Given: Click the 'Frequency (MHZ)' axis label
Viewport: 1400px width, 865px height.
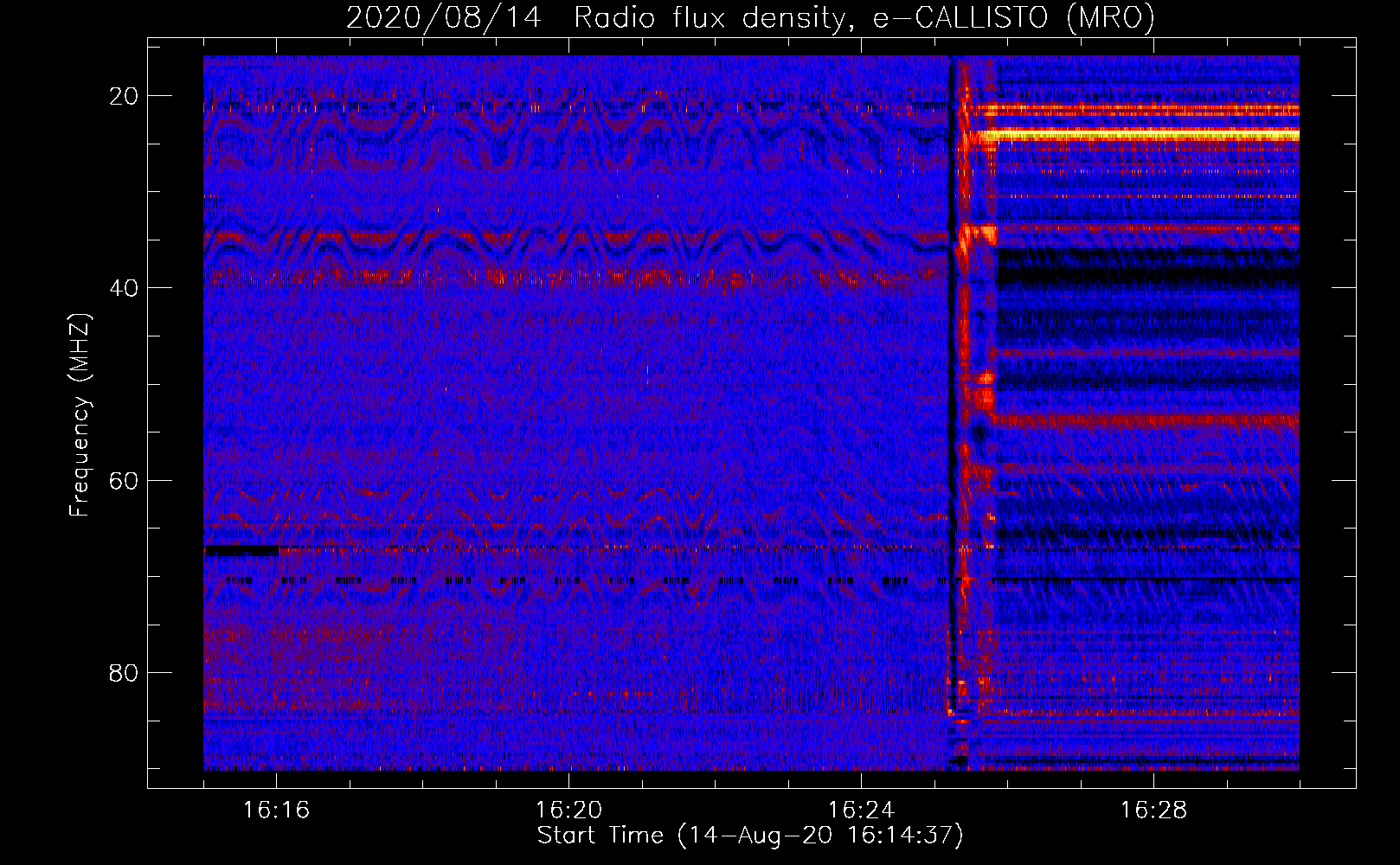Looking at the screenshot, I should (80, 415).
